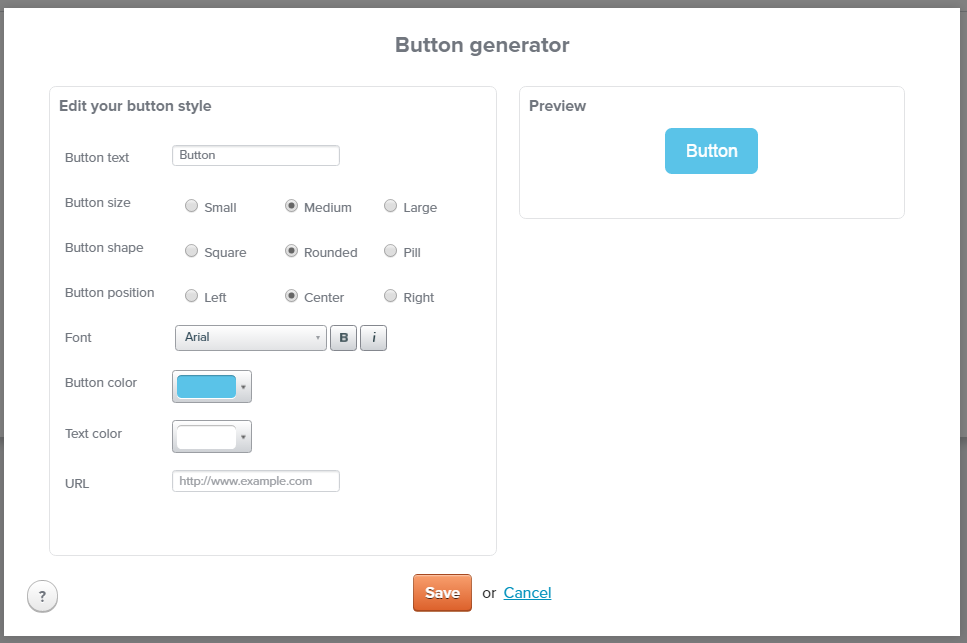Click the URL input field
This screenshot has height=643, width=967.
[256, 481]
